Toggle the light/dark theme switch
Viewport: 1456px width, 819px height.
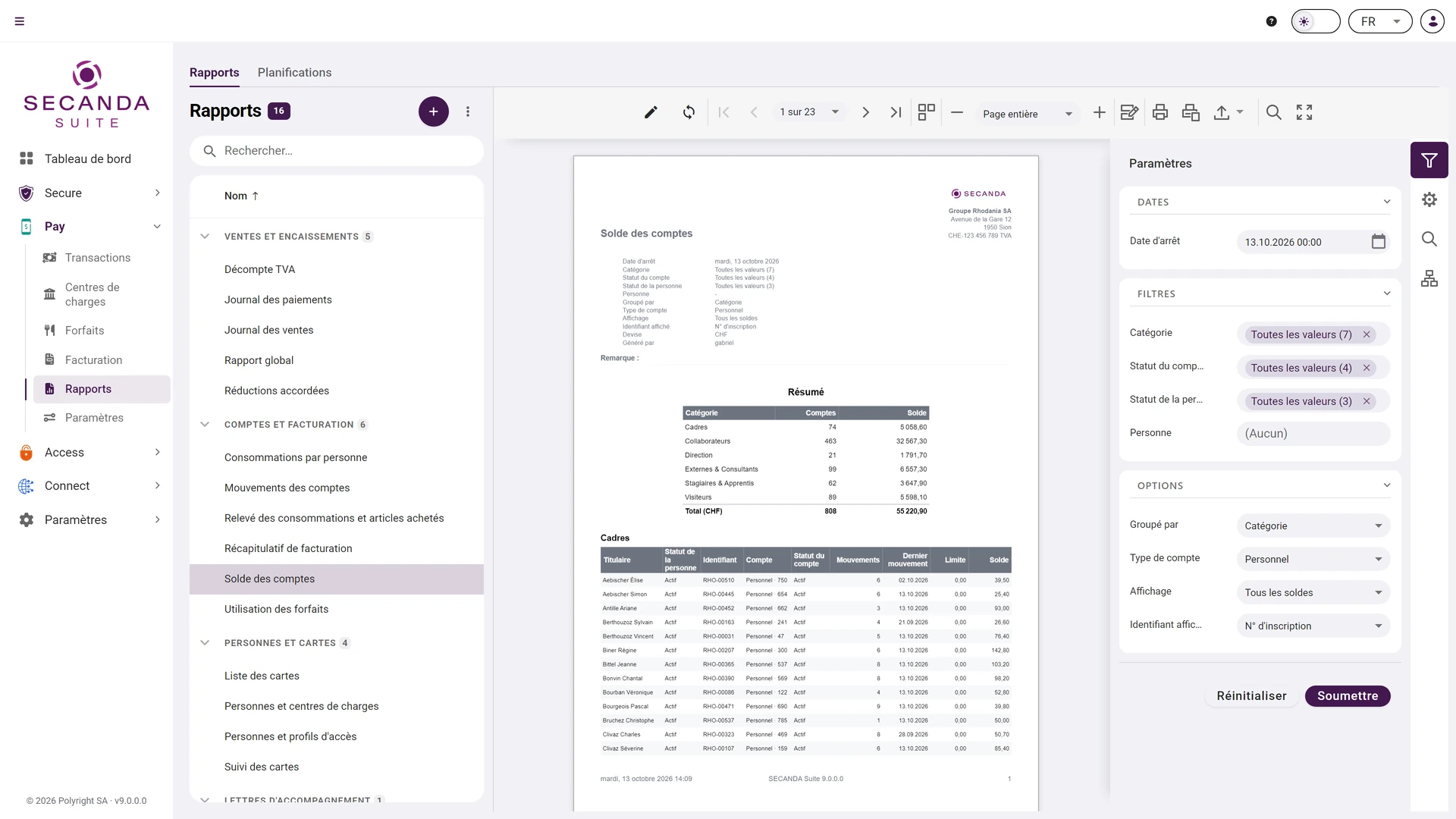point(1316,21)
